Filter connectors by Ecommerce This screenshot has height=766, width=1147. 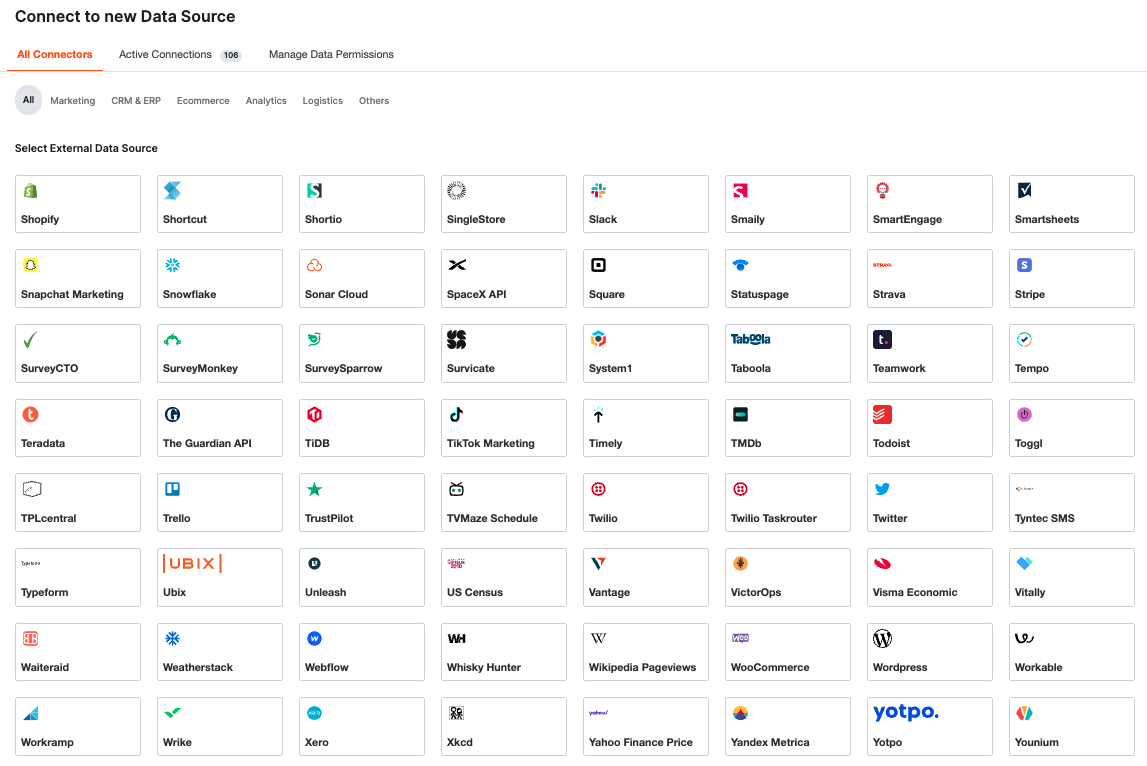(x=203, y=101)
